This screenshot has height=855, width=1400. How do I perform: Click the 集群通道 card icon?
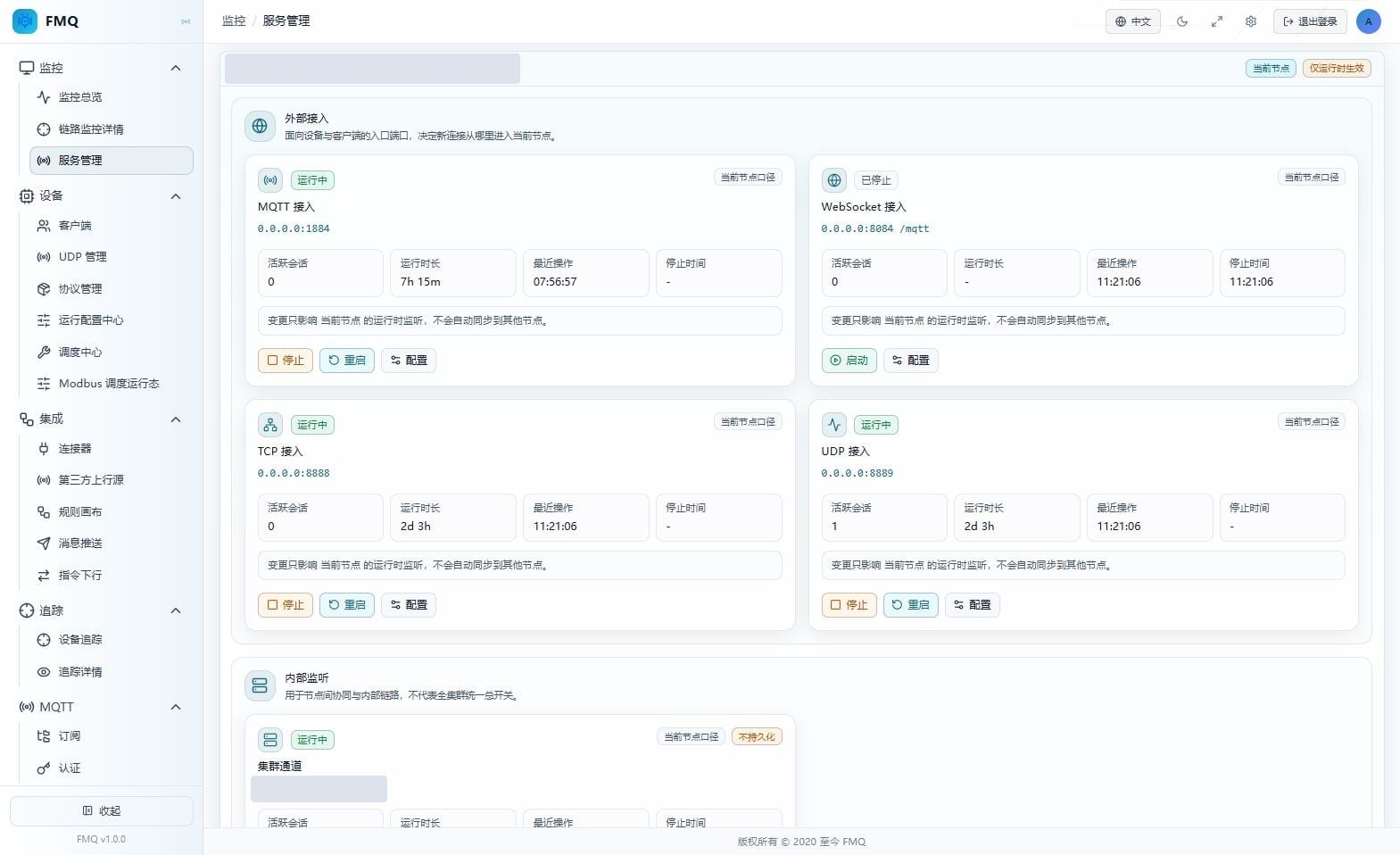pyautogui.click(x=270, y=740)
